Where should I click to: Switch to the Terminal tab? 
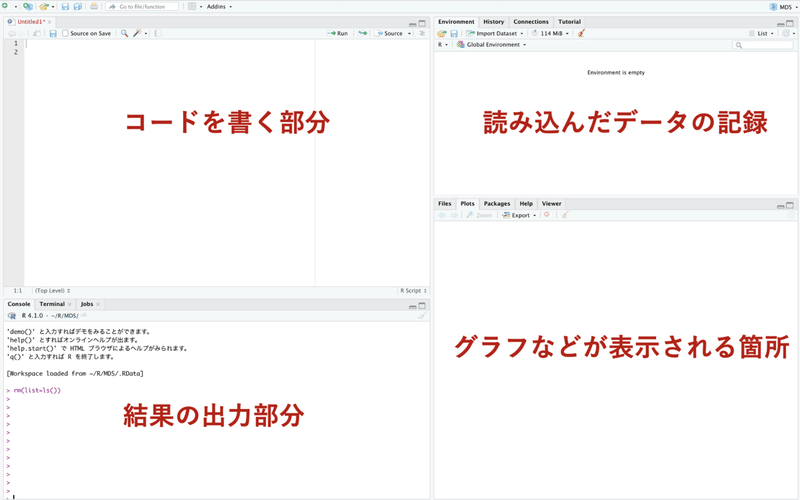tap(52, 304)
